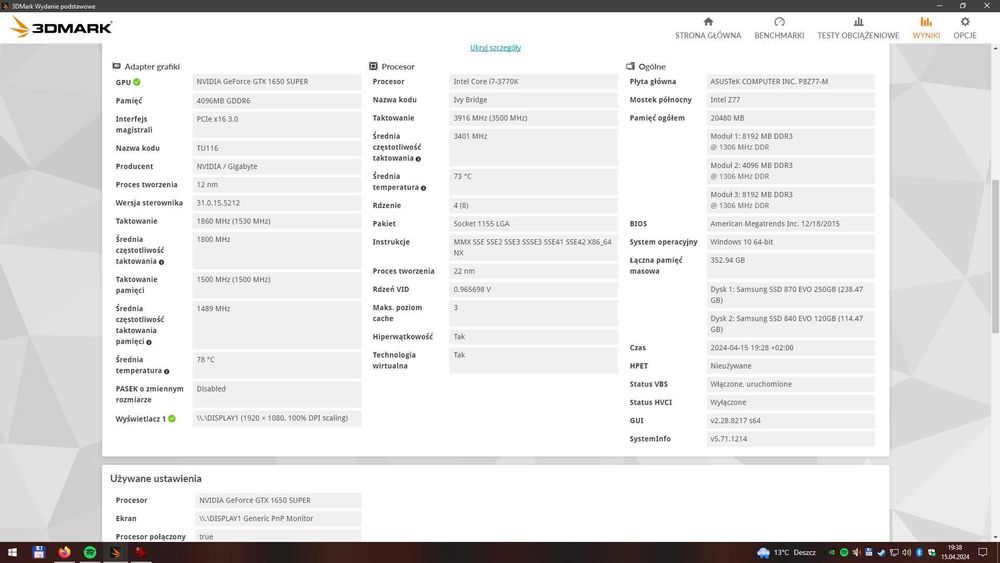Screen dimensions: 1000x563
Task: Open the notification center
Action: click(x=983, y=552)
